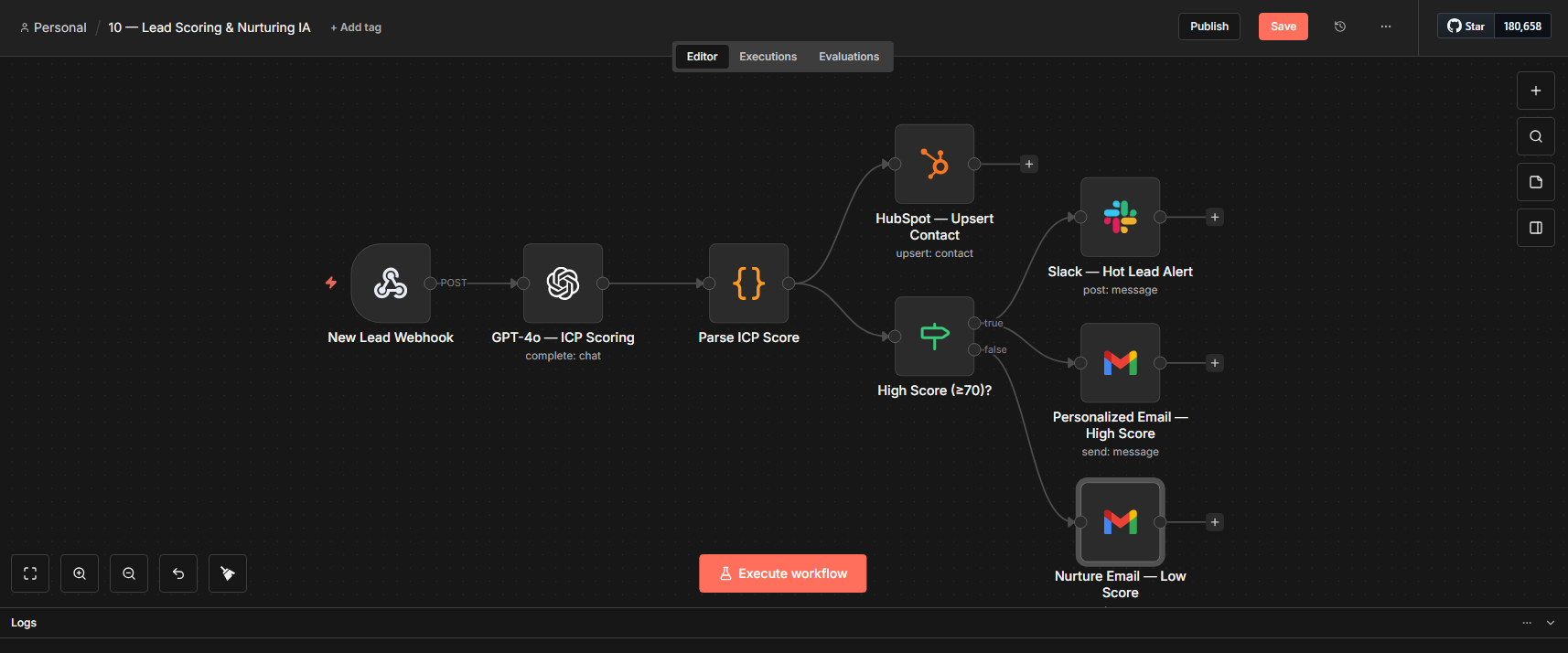This screenshot has width=1568, height=653.
Task: Click the Publish button
Action: 1209,27
